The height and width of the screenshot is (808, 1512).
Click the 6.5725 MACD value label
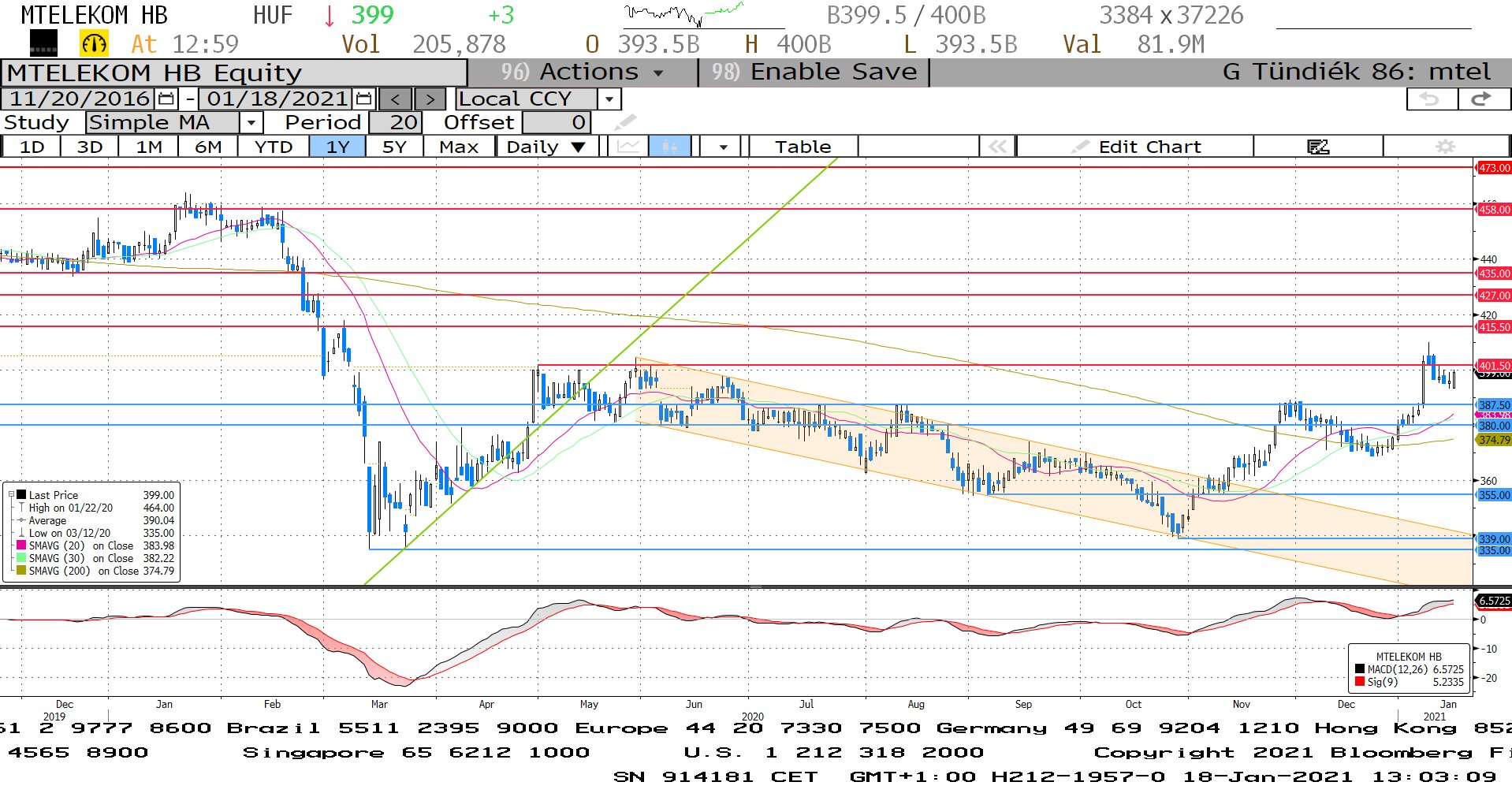[x=1493, y=601]
